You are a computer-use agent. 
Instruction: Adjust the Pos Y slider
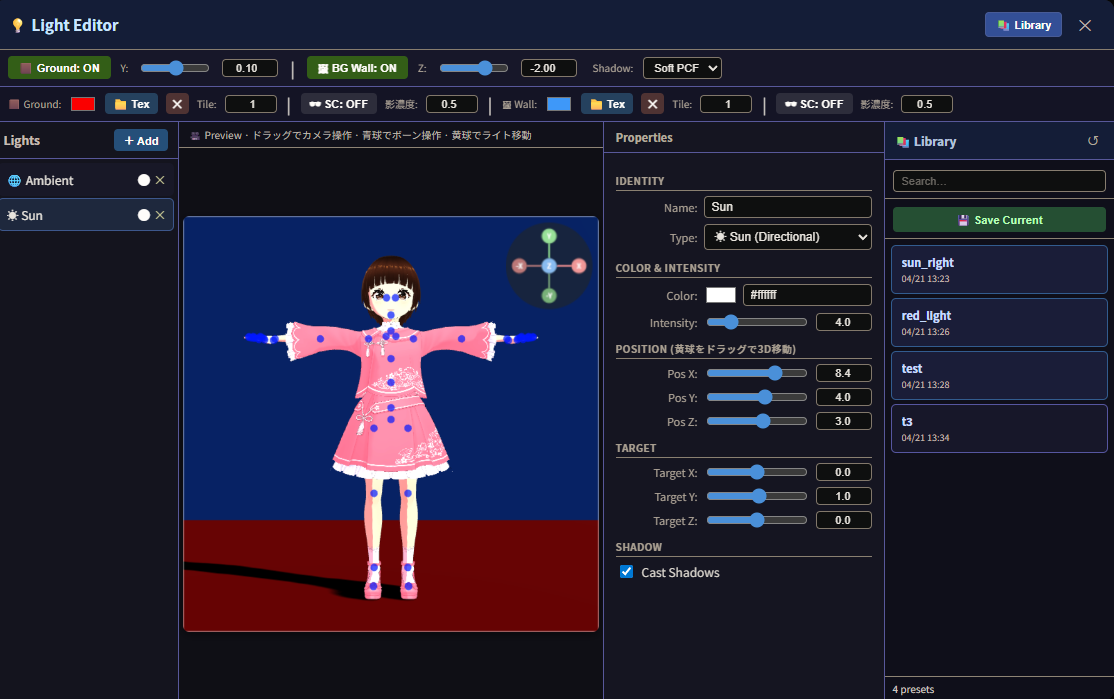click(x=757, y=397)
